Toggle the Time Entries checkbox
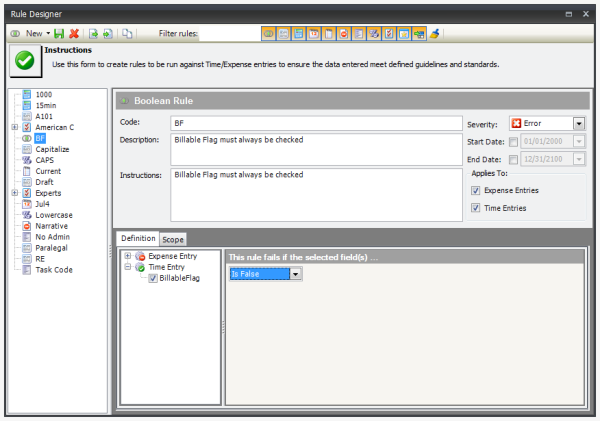 point(475,208)
